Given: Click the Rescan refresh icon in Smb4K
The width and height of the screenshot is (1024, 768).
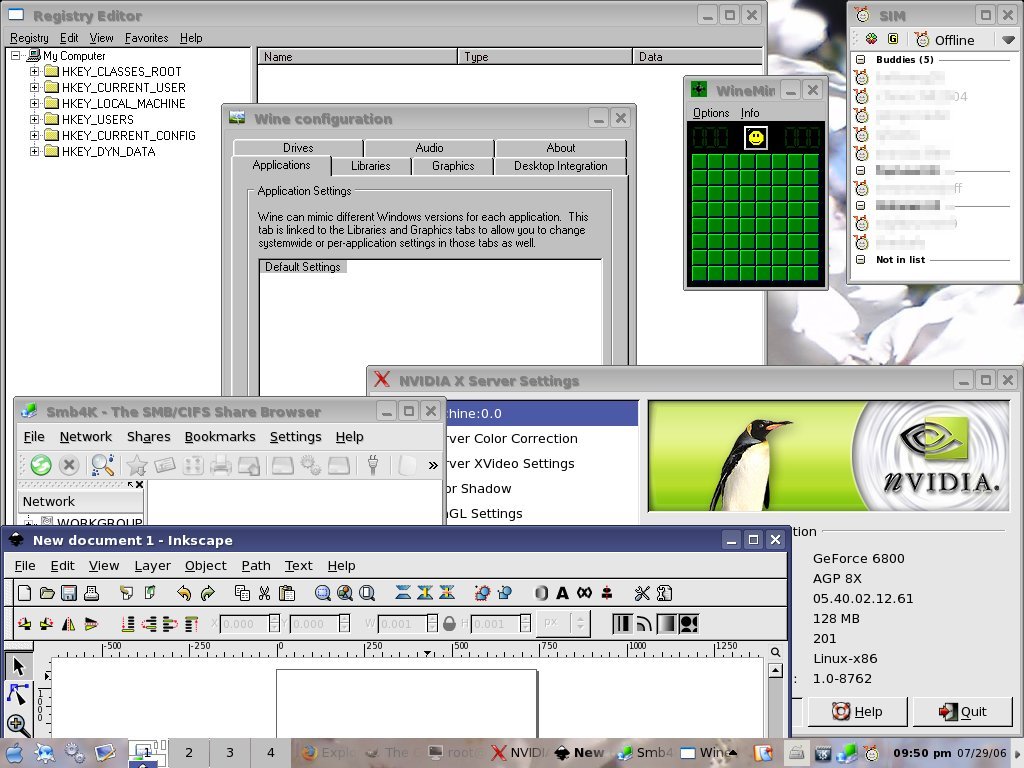Looking at the screenshot, I should click(40, 465).
